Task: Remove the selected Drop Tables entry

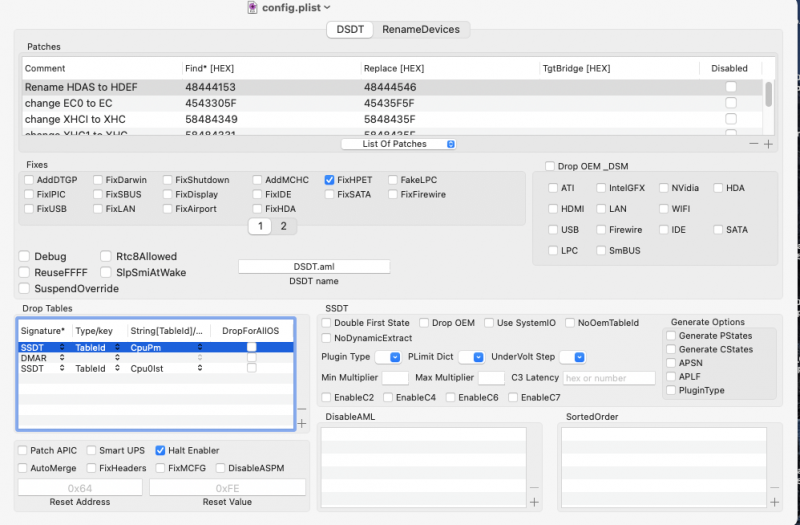Action: point(302,409)
